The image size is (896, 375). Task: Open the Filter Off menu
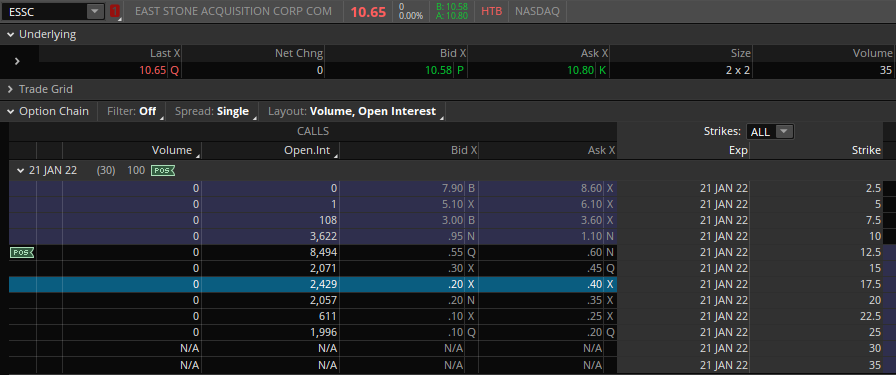point(135,111)
